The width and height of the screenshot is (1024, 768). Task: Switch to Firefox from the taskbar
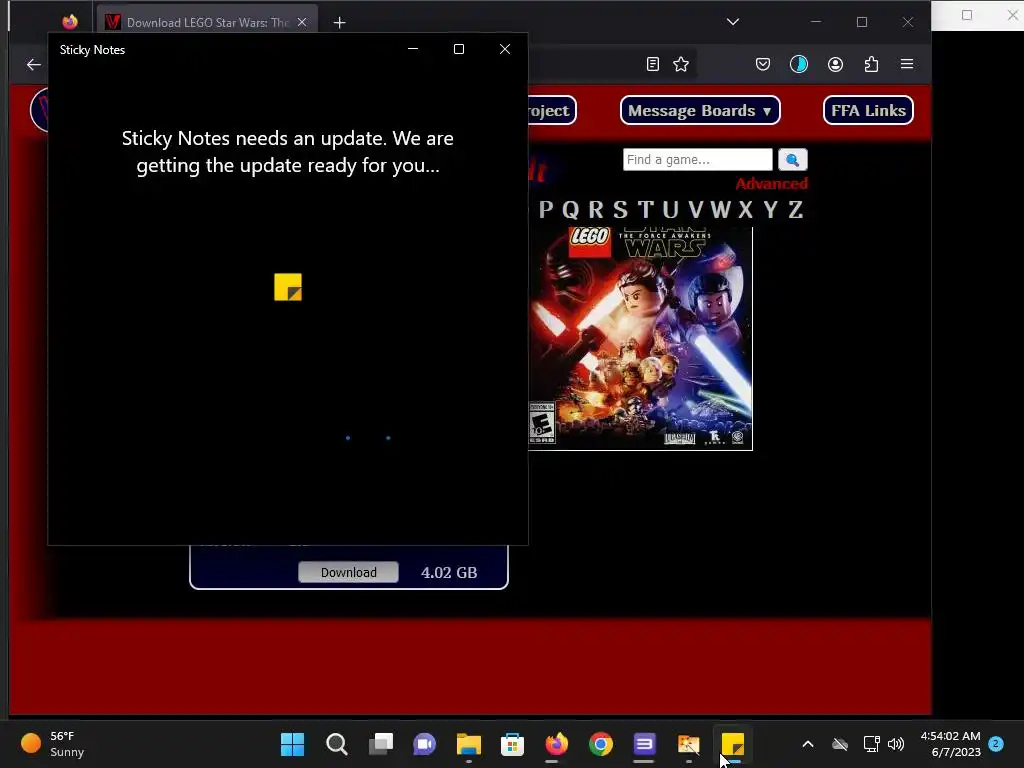[x=556, y=744]
